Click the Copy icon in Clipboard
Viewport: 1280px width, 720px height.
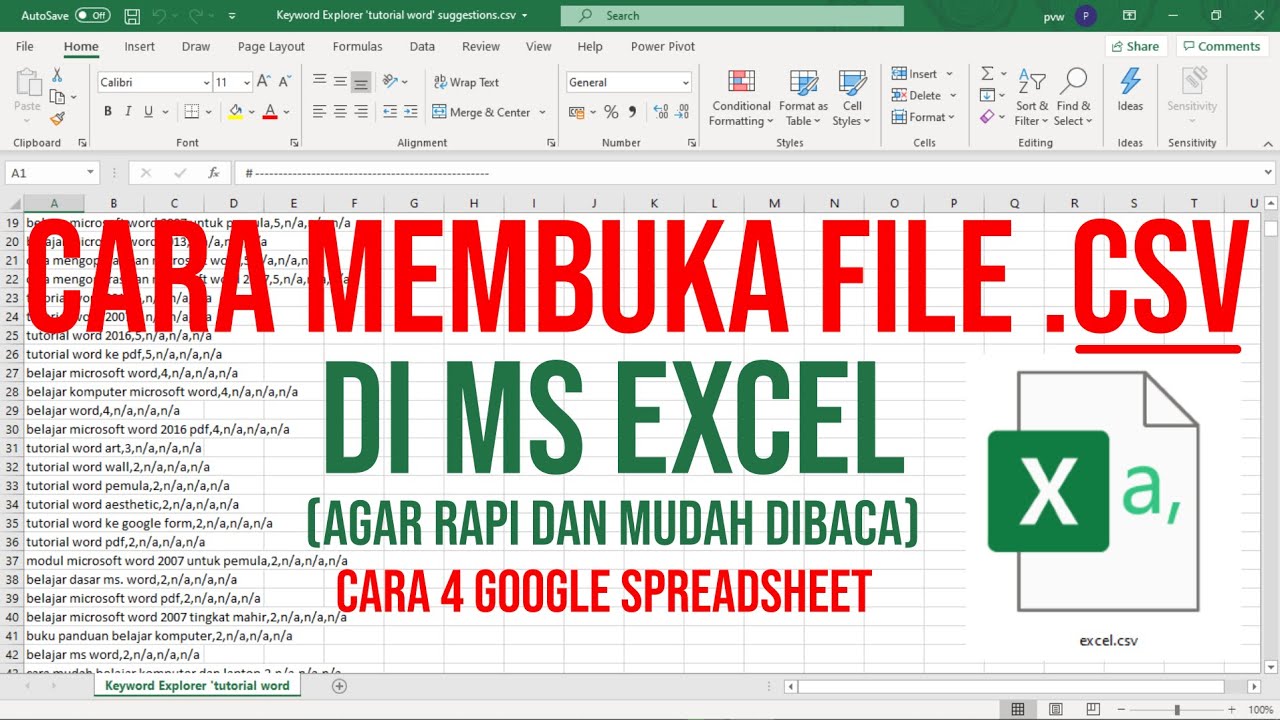point(57,97)
